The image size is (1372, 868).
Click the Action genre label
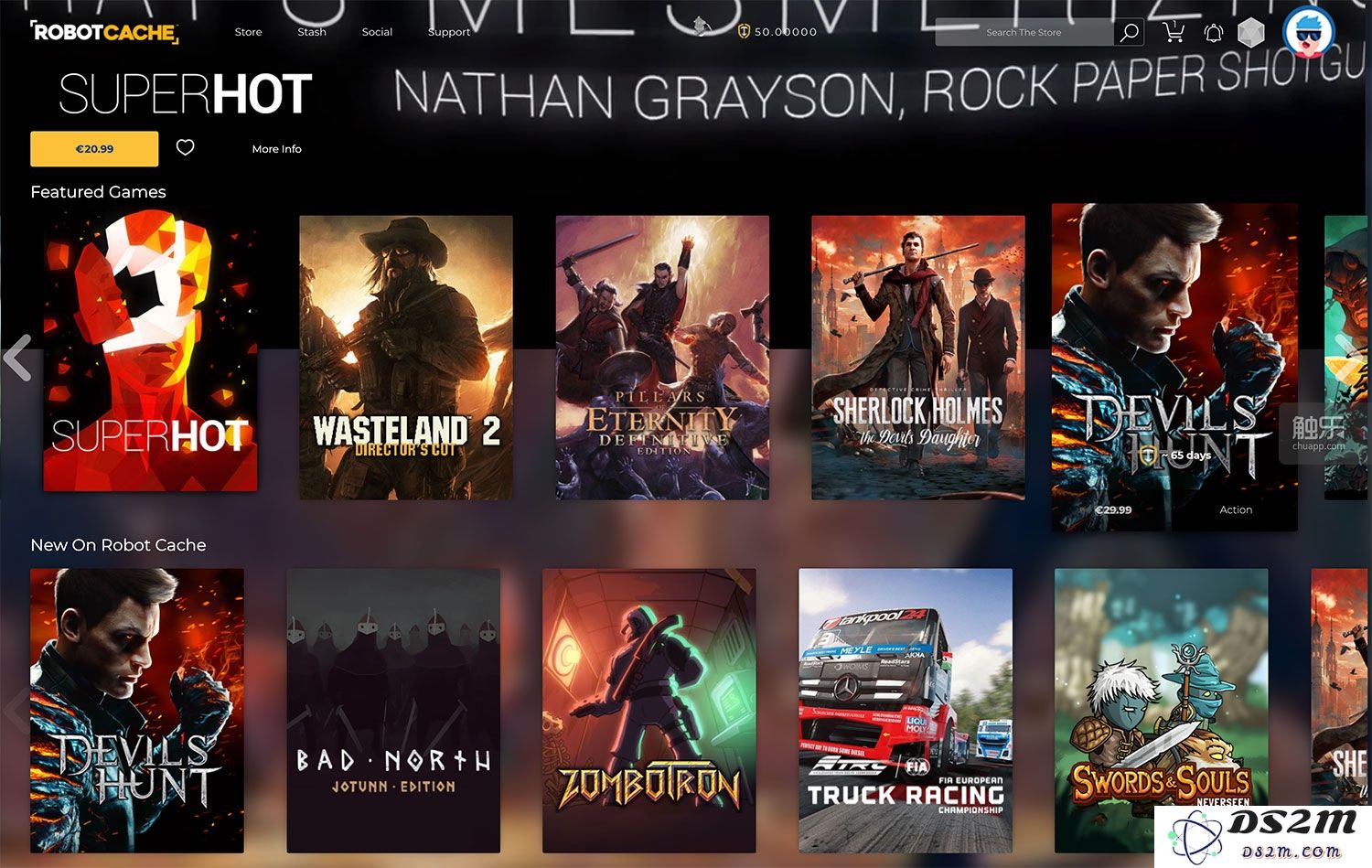(1236, 510)
